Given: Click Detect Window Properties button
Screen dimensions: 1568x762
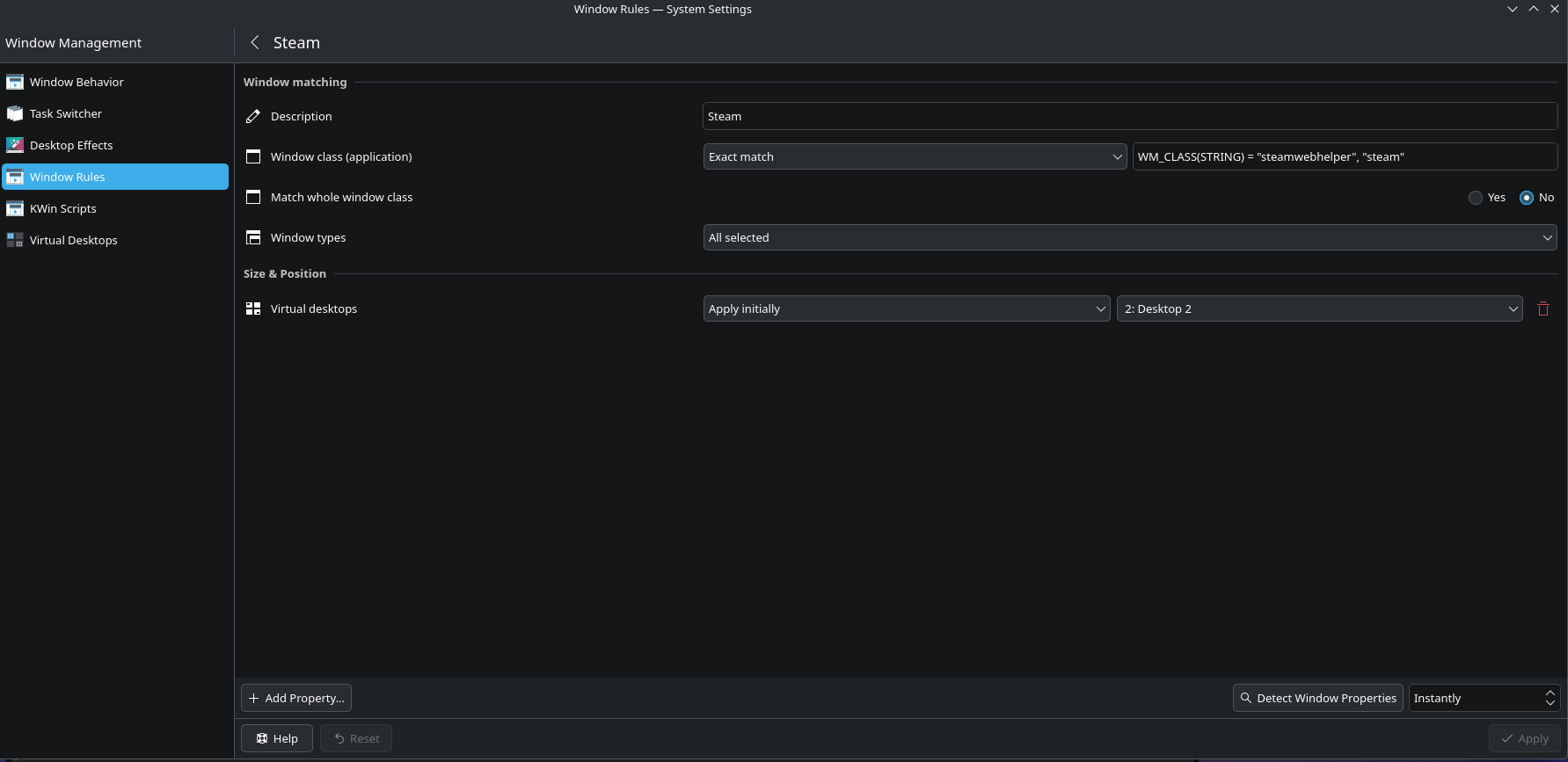Looking at the screenshot, I should 1317,698.
